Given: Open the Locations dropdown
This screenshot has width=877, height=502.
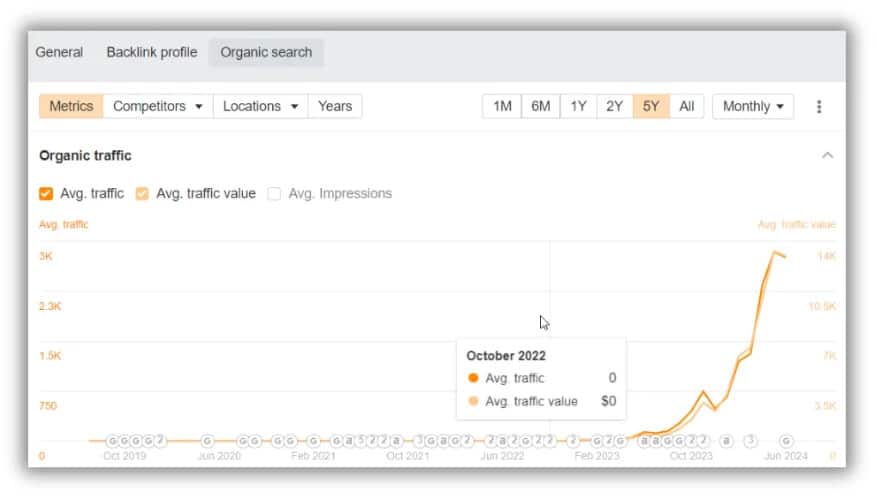Looking at the screenshot, I should (x=260, y=106).
